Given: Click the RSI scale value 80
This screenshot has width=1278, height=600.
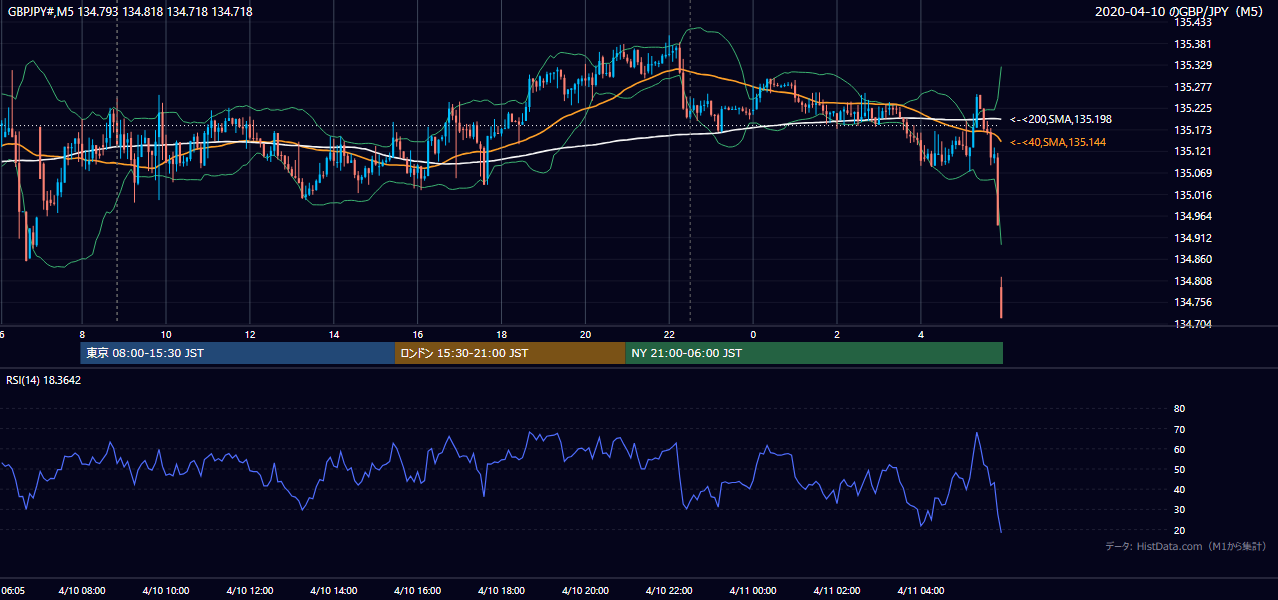Looking at the screenshot, I should point(1180,409).
